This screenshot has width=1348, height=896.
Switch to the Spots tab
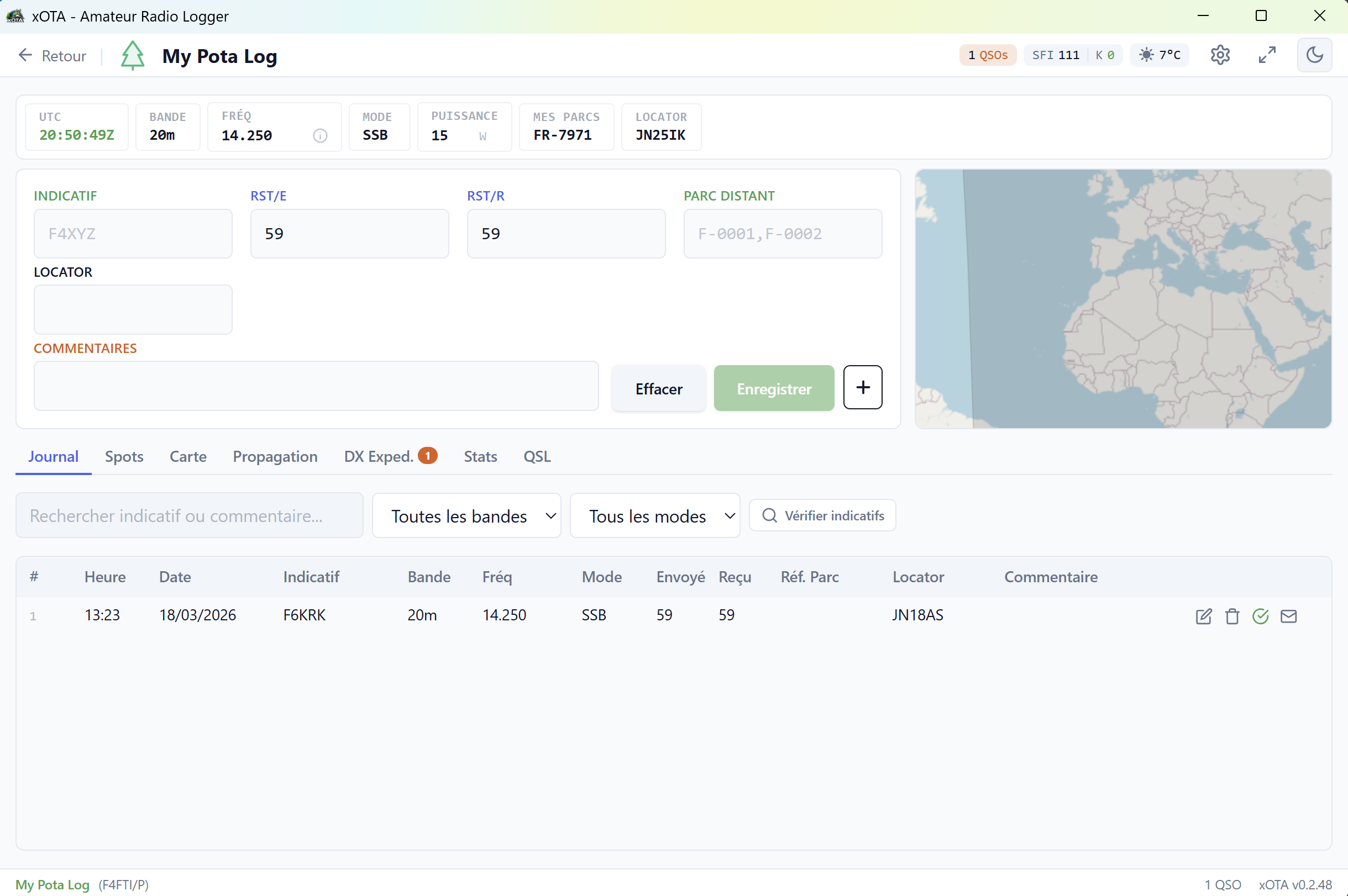124,457
